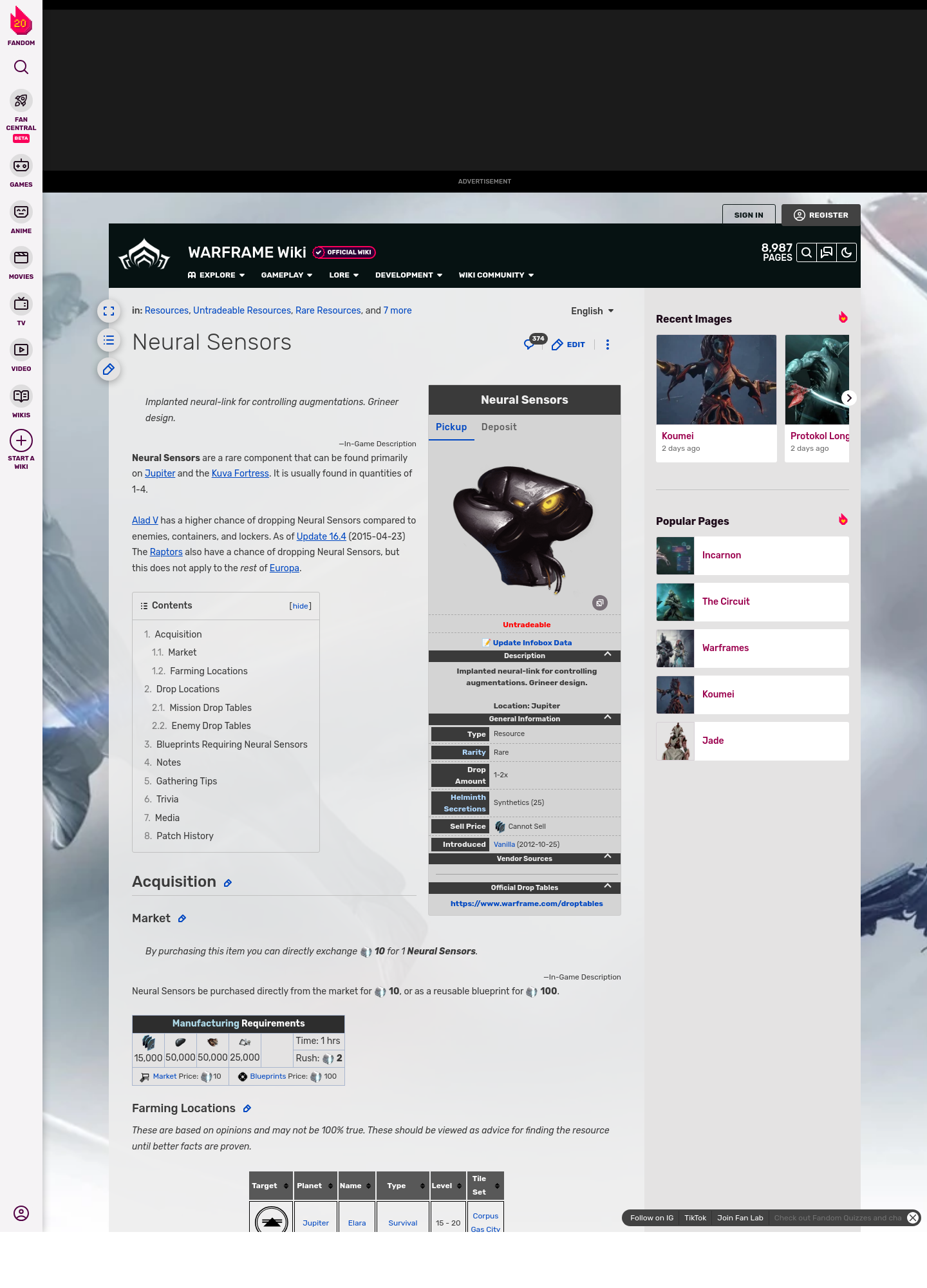Viewport: 927px width, 1288px height.
Task: Edit the Market section pencil icon
Action: tap(182, 919)
